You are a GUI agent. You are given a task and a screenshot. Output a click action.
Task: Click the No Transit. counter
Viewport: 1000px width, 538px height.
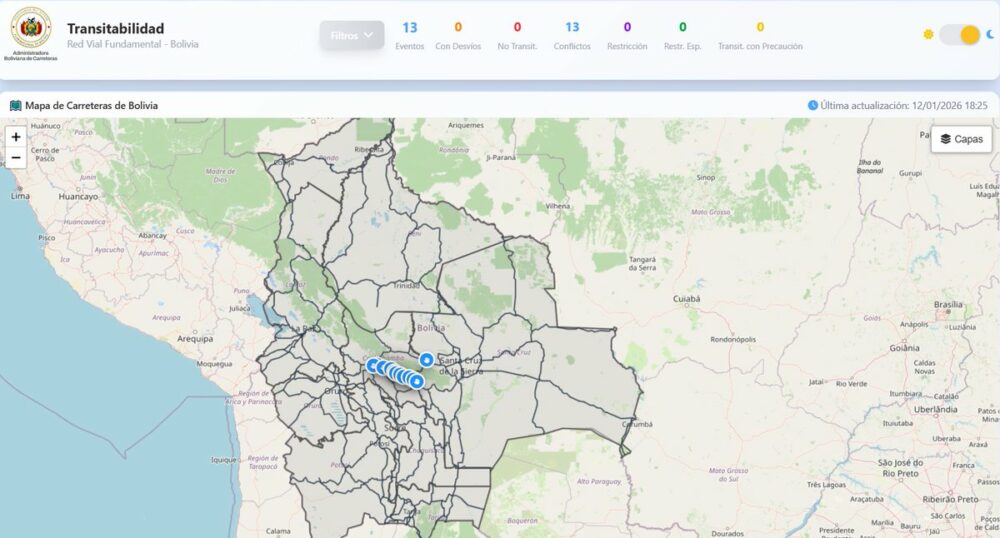(517, 35)
